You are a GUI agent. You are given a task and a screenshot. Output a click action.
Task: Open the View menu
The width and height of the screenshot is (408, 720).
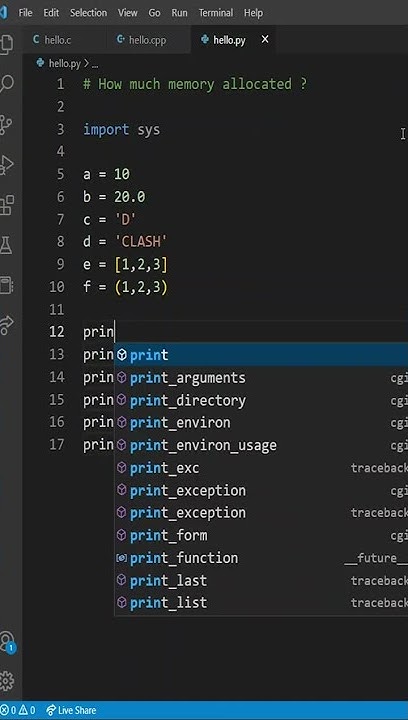click(x=128, y=13)
